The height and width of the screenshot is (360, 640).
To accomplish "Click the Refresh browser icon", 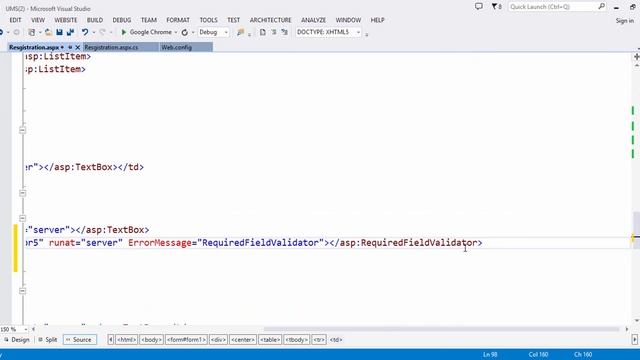I will 185,32.
